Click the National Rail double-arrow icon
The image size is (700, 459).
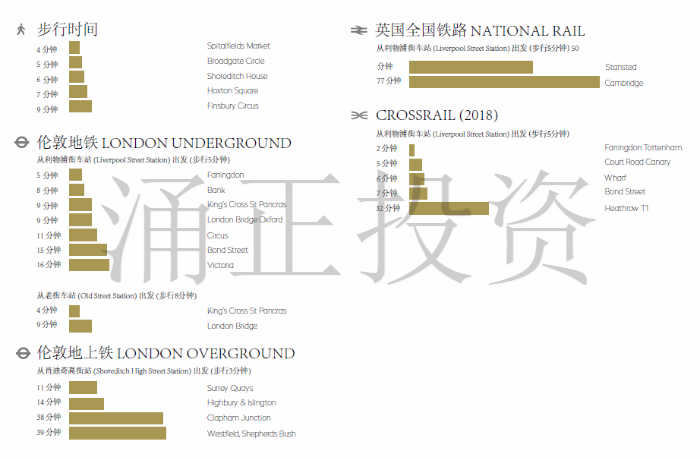pos(359,30)
